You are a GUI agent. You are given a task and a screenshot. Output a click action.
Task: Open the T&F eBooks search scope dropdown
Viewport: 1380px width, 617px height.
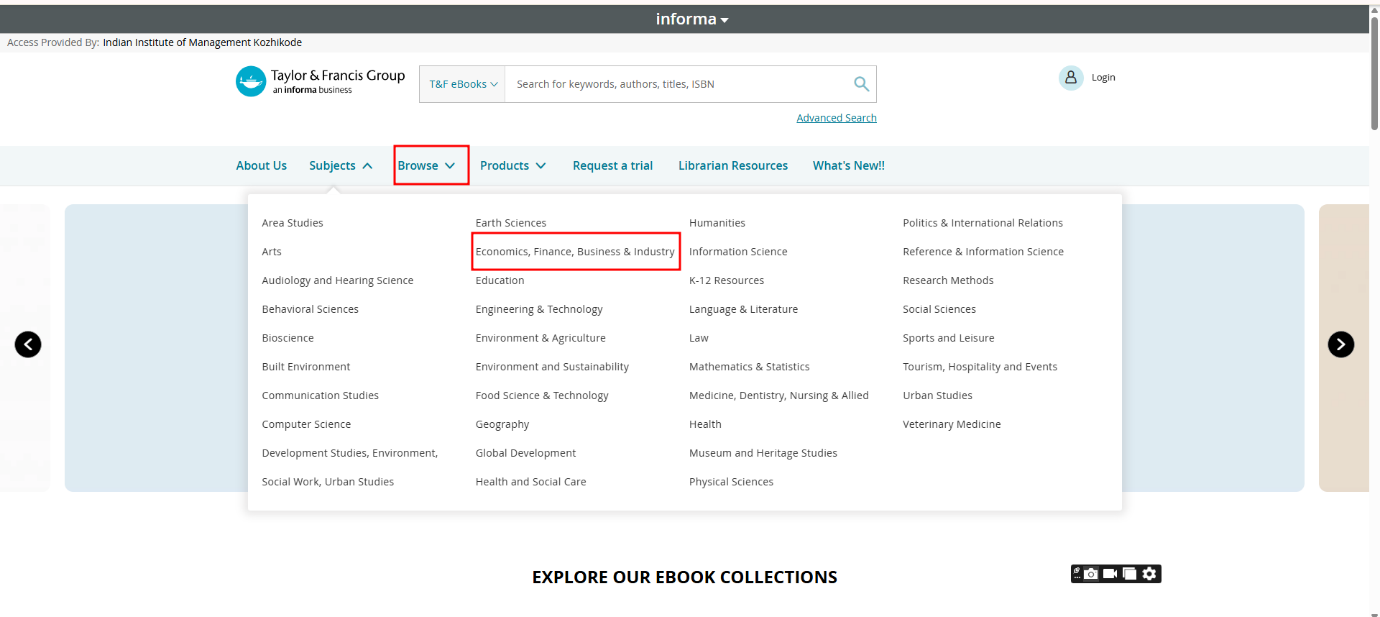pyautogui.click(x=463, y=84)
